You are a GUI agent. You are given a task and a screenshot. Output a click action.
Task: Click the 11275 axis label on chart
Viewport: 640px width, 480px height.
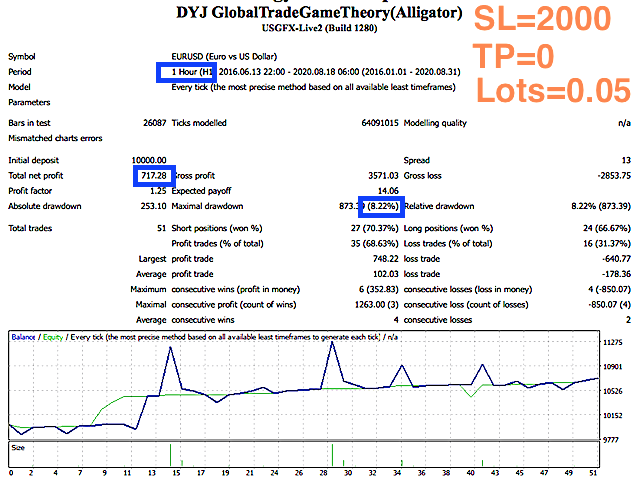click(x=613, y=342)
